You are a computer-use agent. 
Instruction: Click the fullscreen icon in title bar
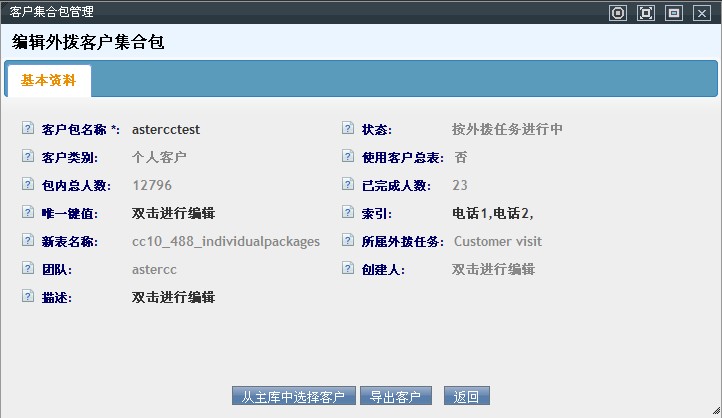pyautogui.click(x=646, y=13)
